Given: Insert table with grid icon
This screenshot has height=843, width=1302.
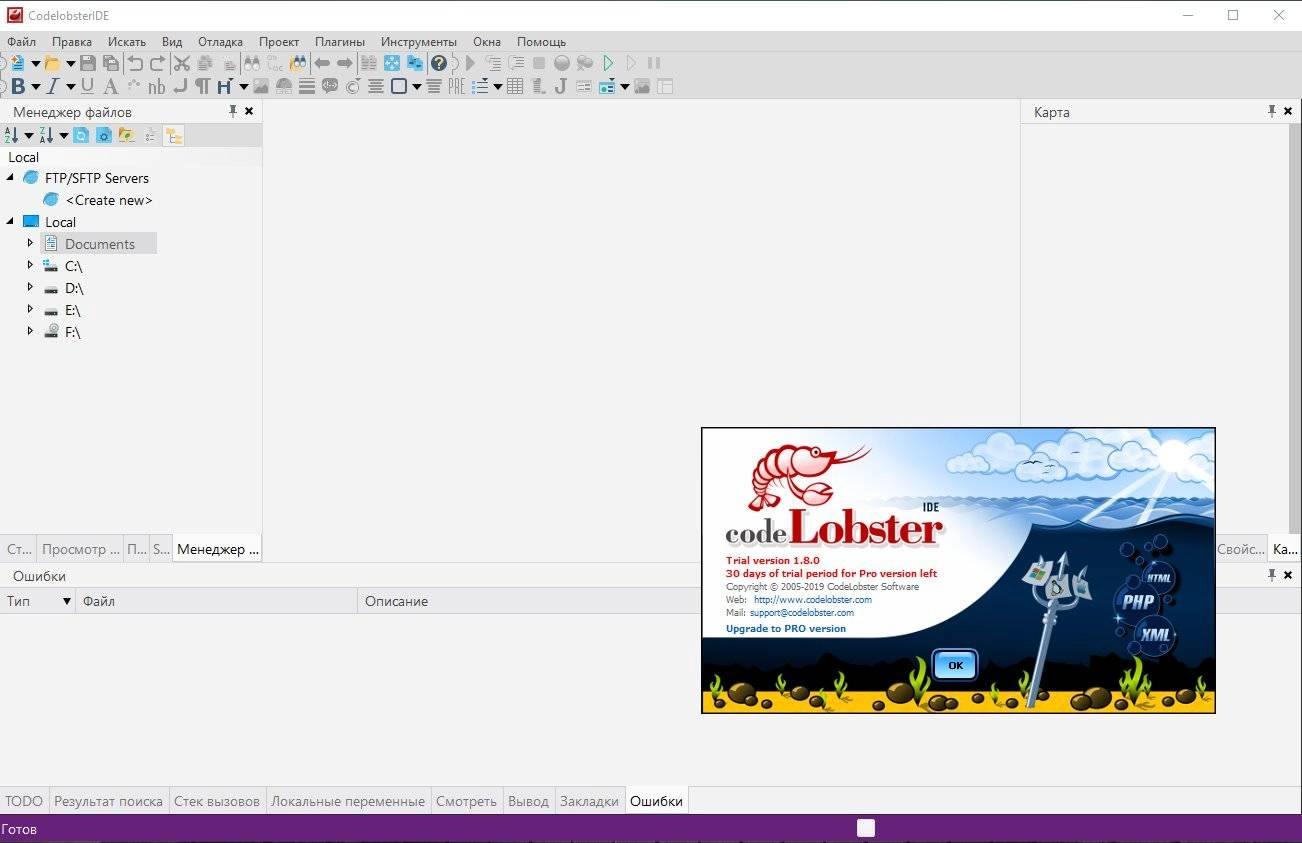Looking at the screenshot, I should (515, 86).
